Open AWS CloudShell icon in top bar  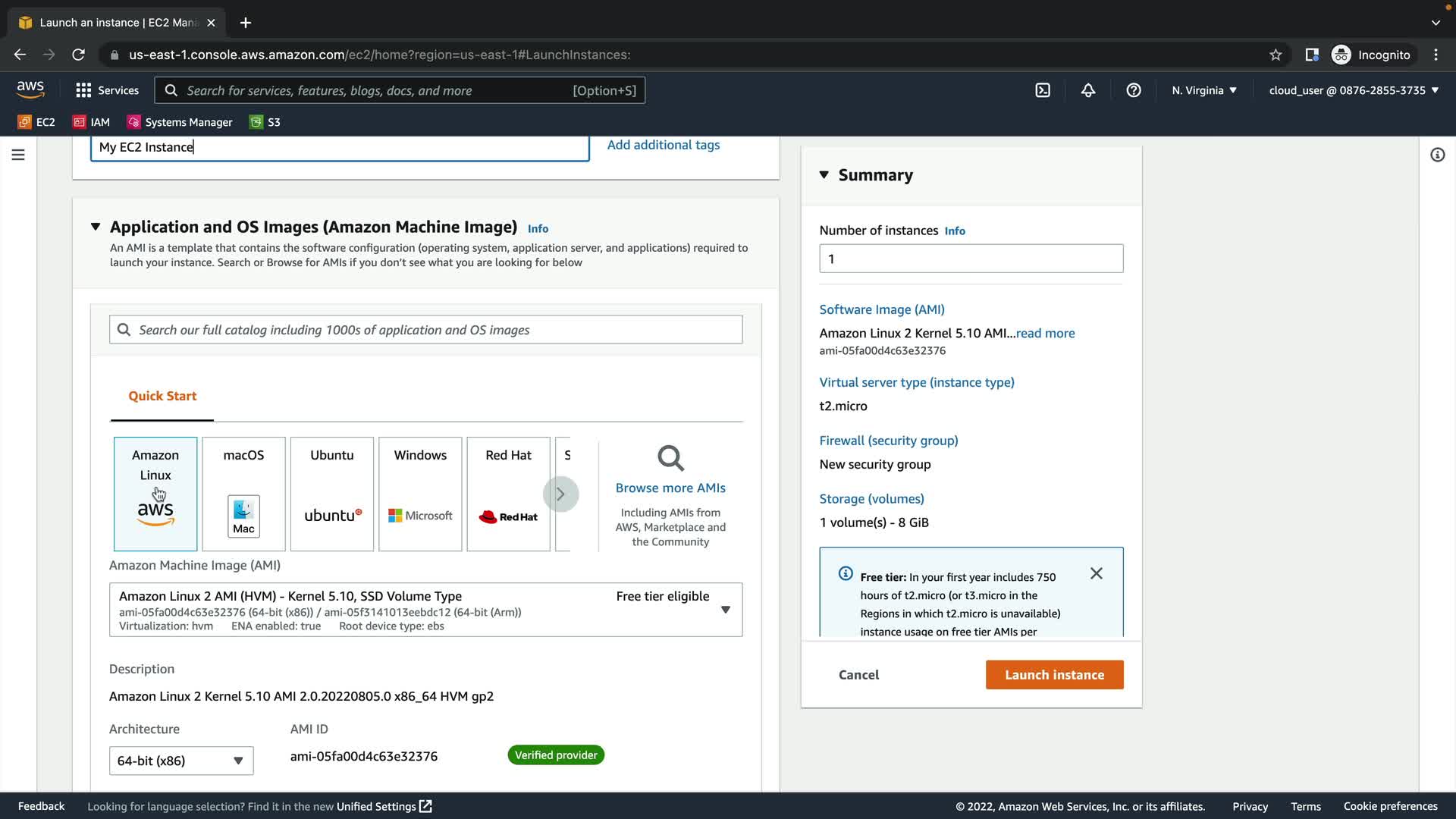click(1043, 90)
